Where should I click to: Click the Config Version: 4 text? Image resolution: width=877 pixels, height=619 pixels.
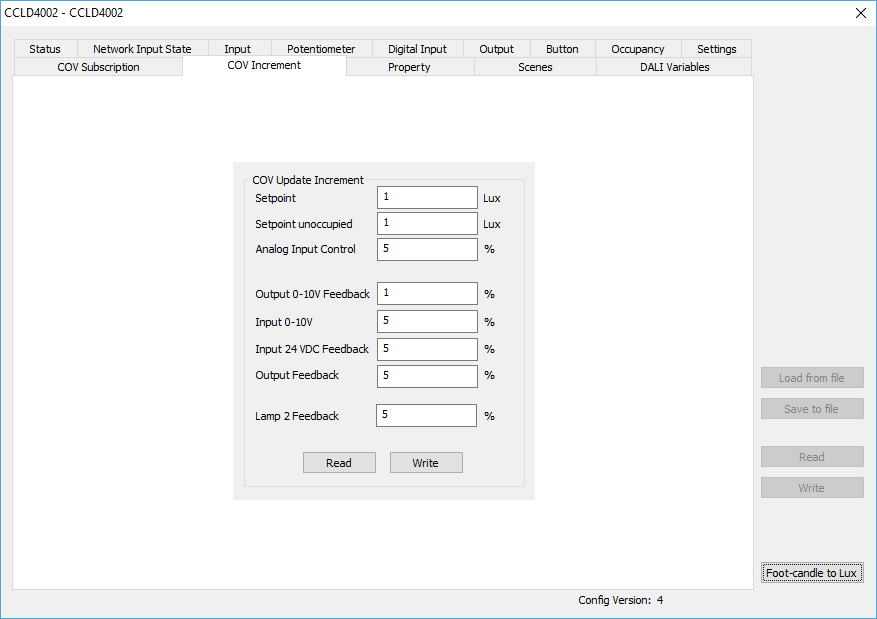(620, 600)
